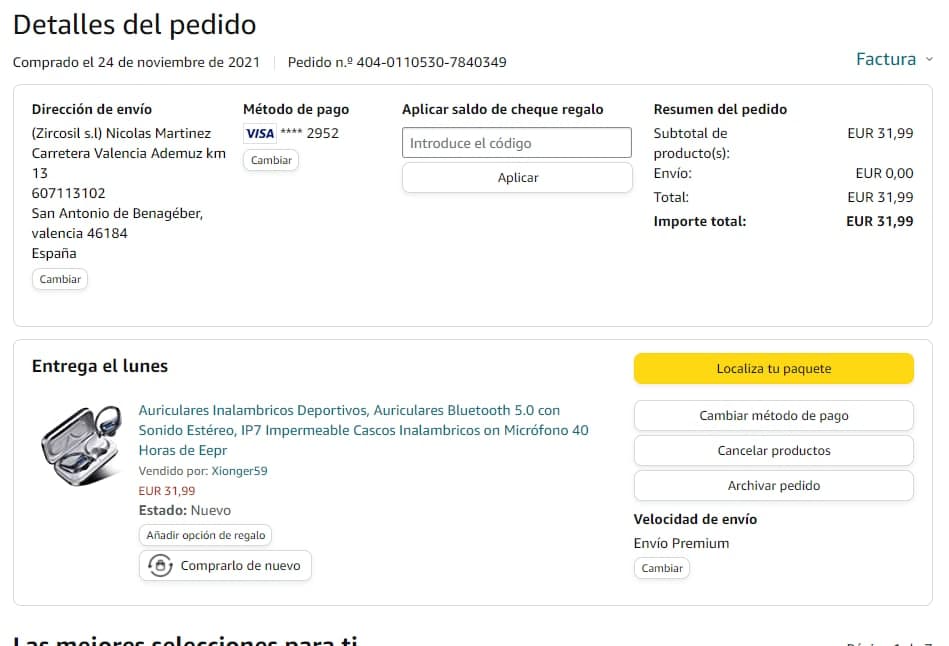Click Cambiar under the shipping address
This screenshot has width=949, height=646.
(x=60, y=279)
